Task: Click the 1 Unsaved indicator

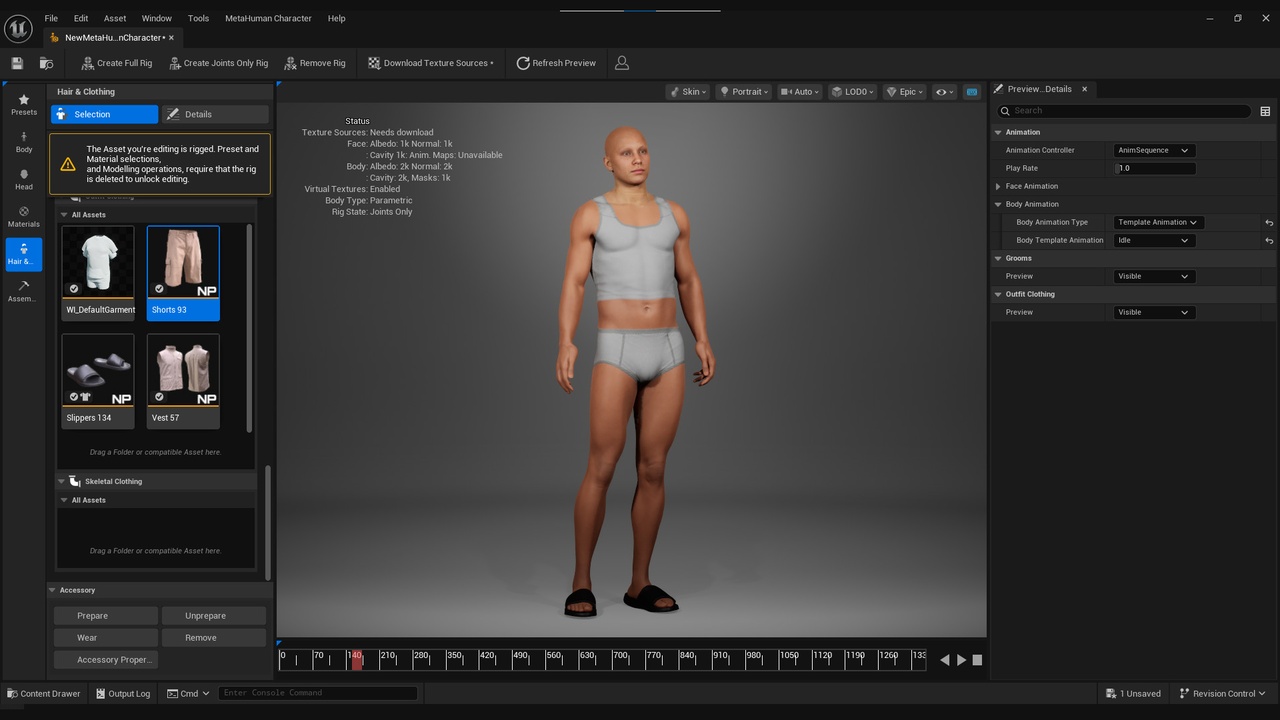Action: tap(1134, 693)
